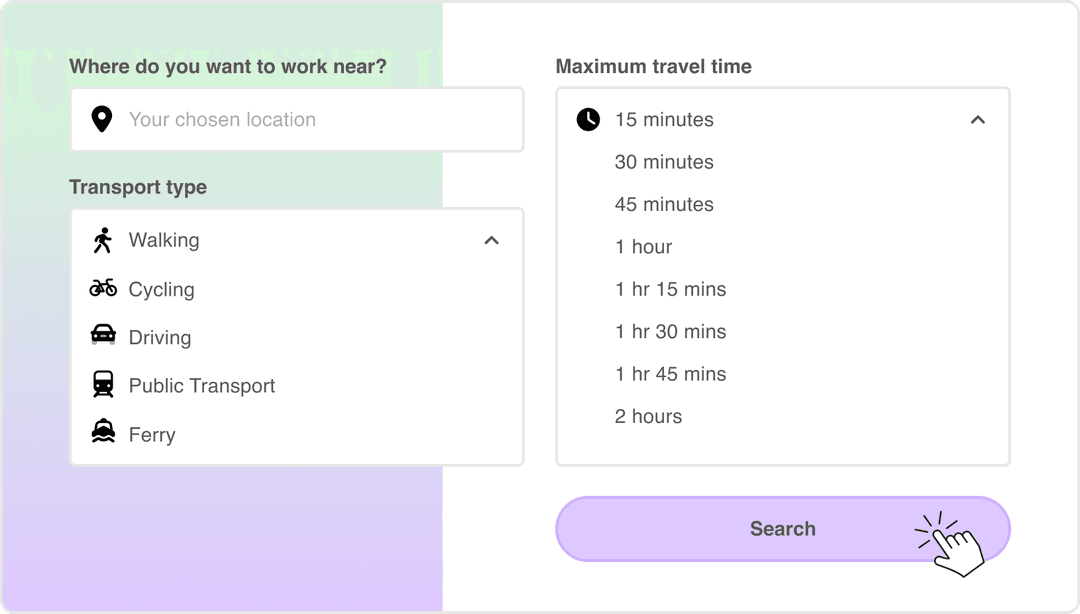
Task: Click inside the chosen location field
Action: pos(250,119)
